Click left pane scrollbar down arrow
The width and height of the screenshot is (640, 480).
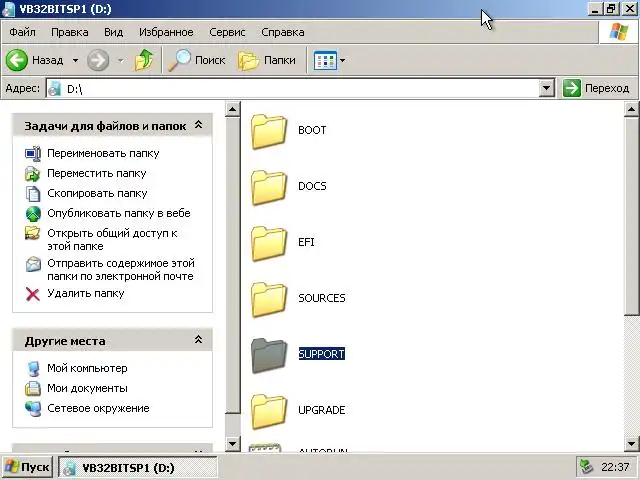(232, 443)
